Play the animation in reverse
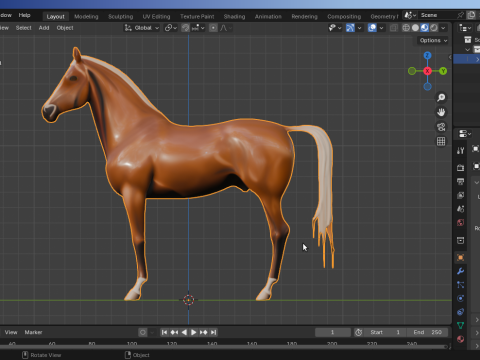This screenshot has height=360, width=480. pos(184,332)
